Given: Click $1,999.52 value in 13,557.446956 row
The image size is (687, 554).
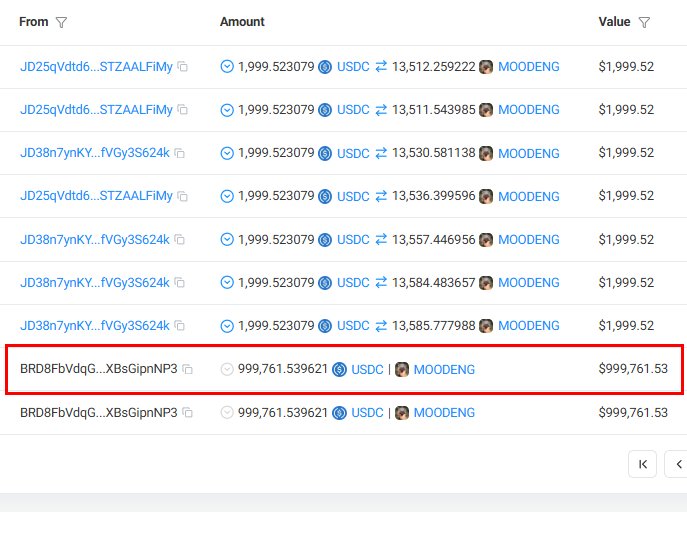Looking at the screenshot, I should pyautogui.click(x=626, y=239).
